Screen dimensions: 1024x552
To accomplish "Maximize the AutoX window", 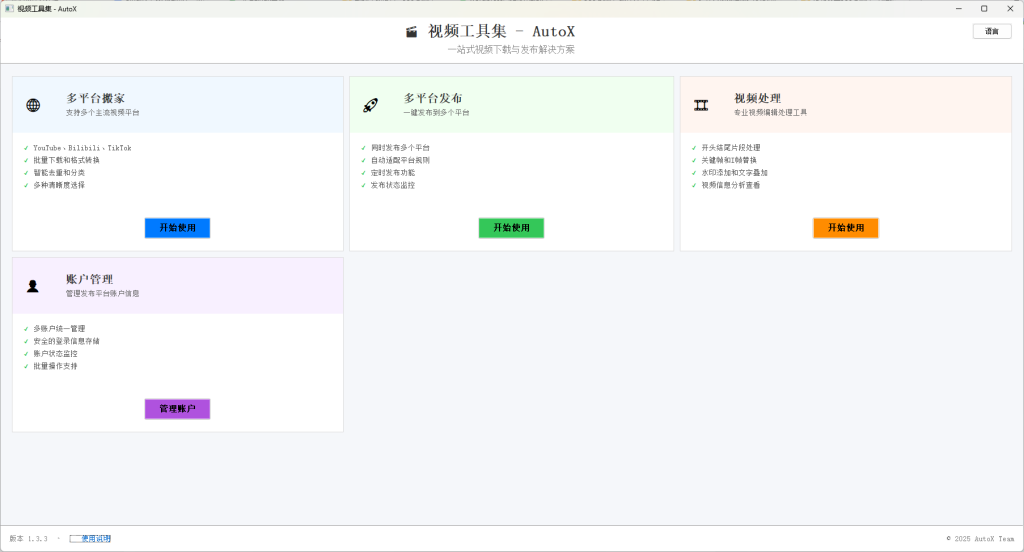I will coord(984,8).
